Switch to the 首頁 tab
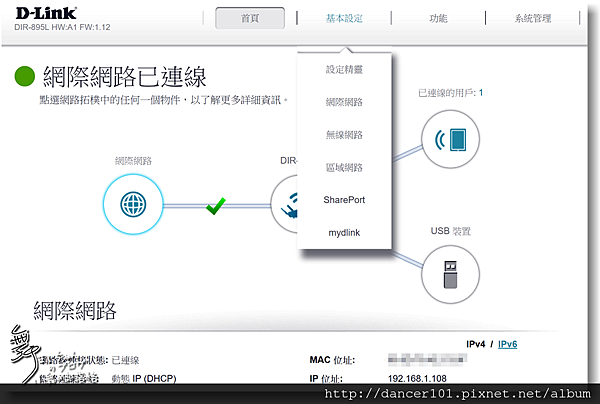The image size is (600, 404). tap(250, 18)
